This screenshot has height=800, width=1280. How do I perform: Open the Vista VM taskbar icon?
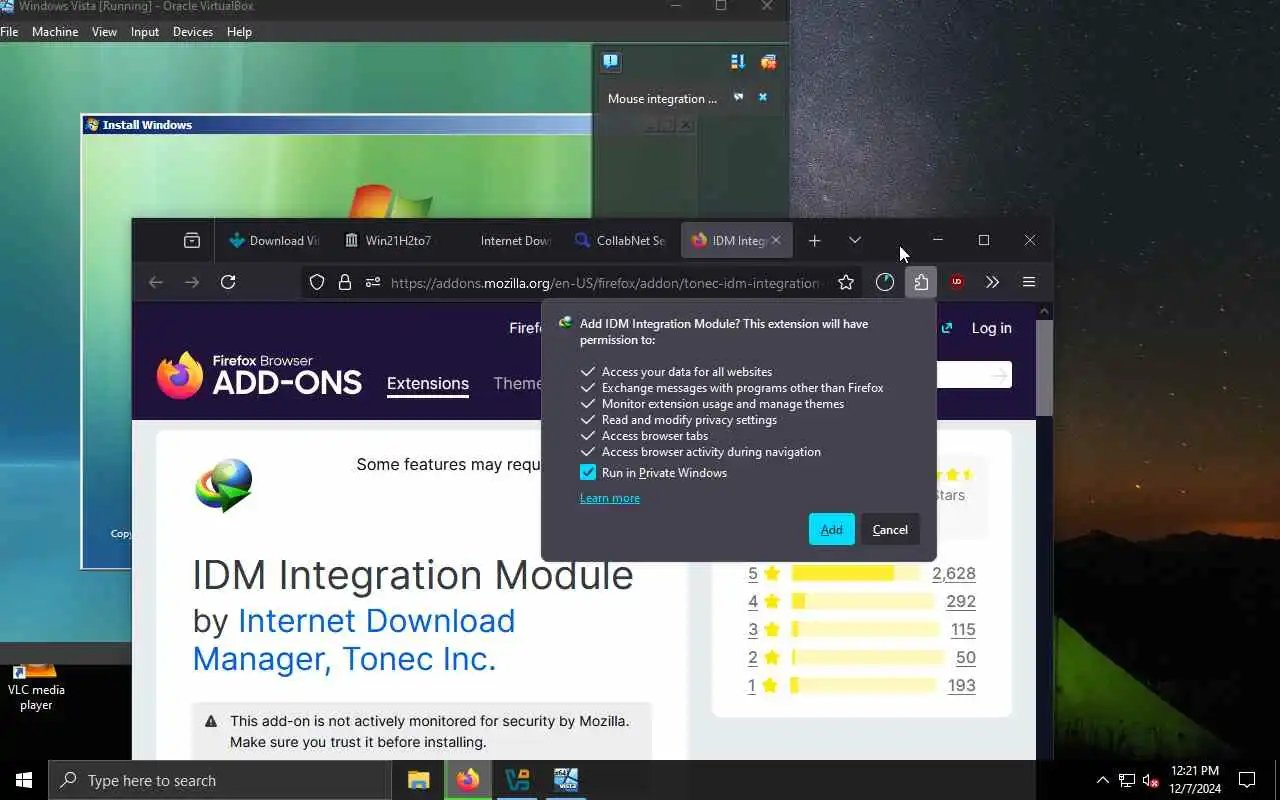click(x=566, y=780)
